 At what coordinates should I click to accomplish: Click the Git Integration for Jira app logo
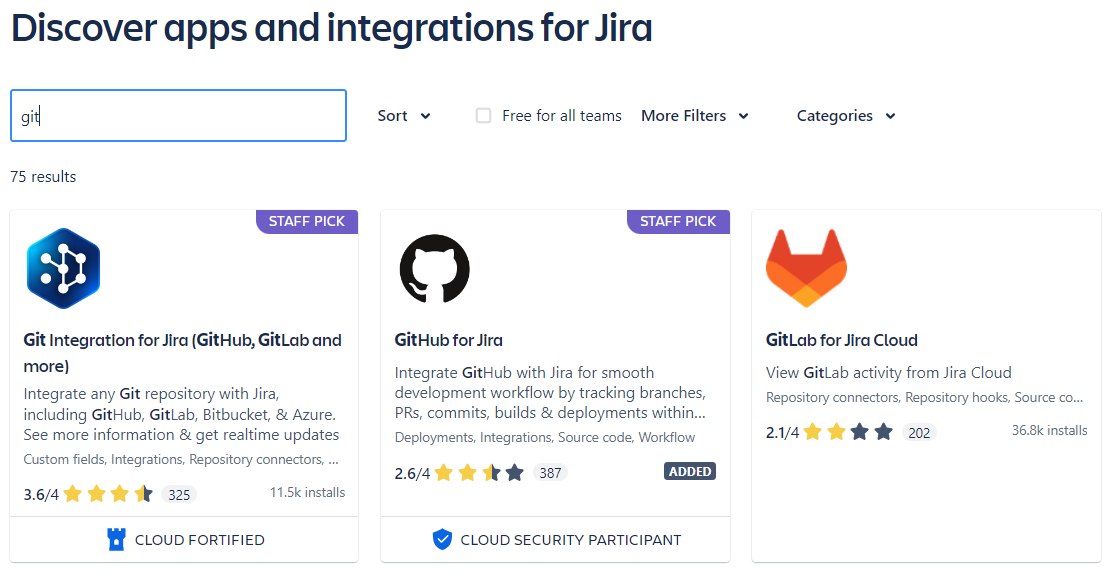click(63, 269)
